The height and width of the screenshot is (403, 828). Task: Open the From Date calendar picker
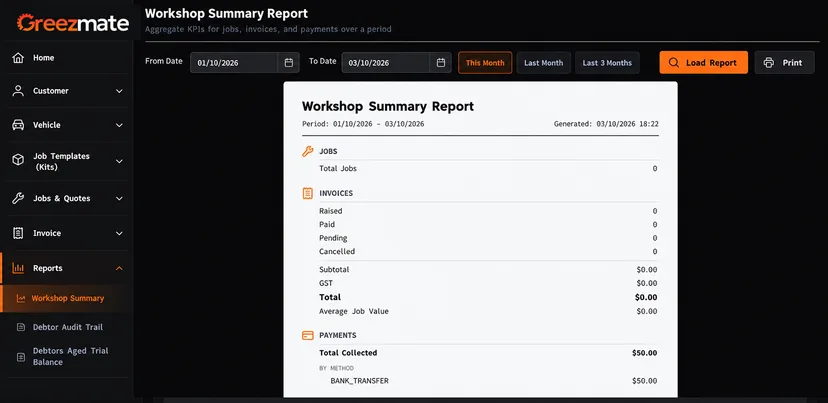[289, 63]
